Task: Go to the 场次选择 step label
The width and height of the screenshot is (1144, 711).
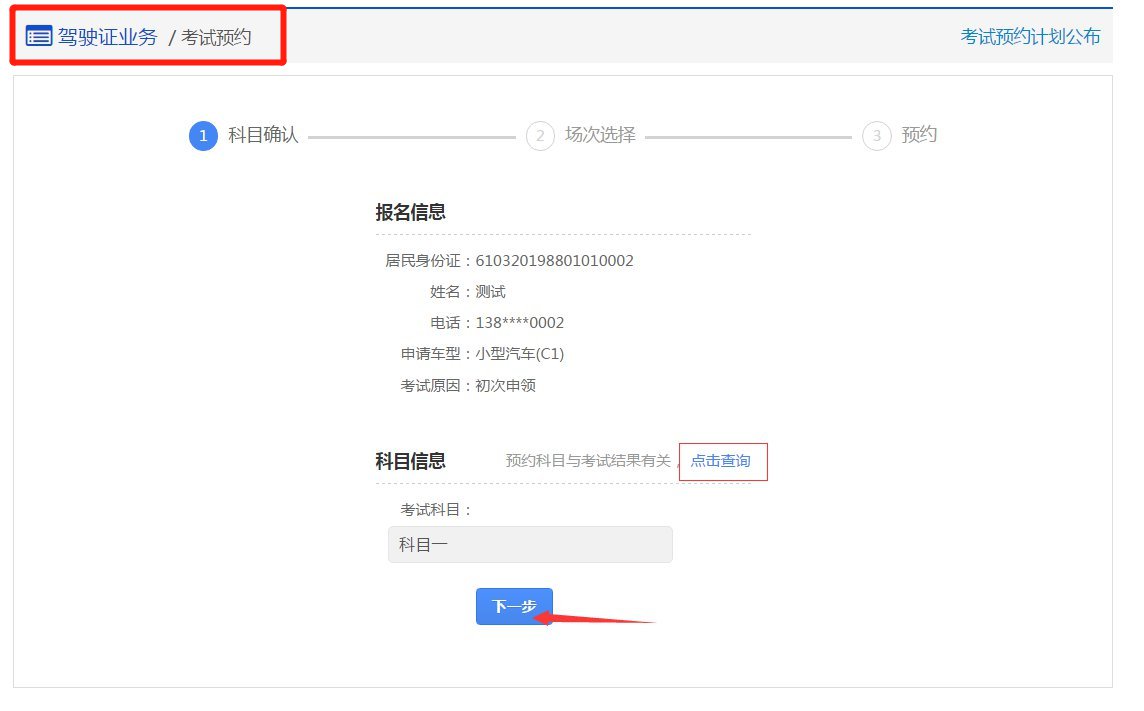Action: [x=600, y=135]
